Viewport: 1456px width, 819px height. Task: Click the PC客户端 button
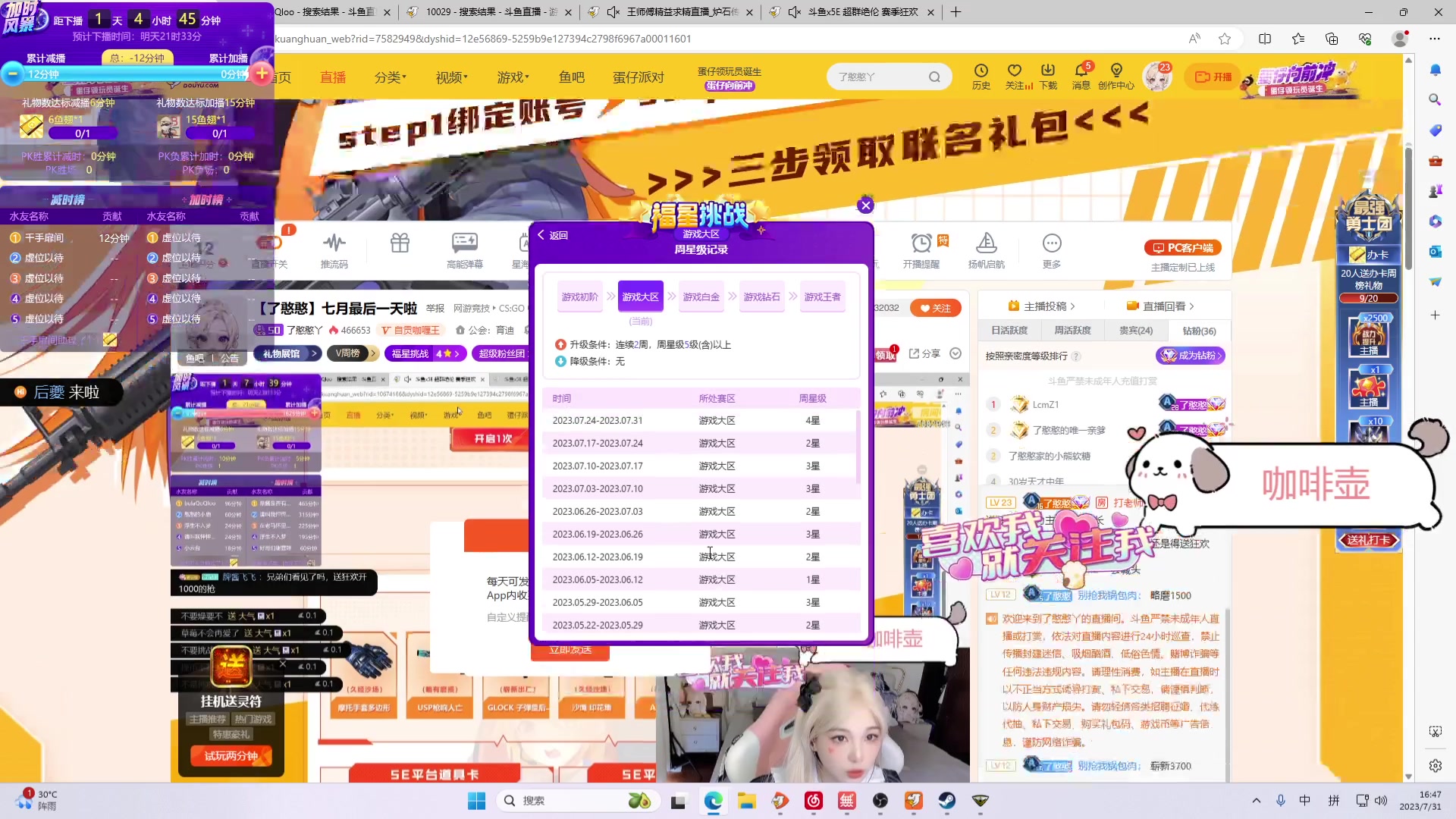tap(1182, 248)
